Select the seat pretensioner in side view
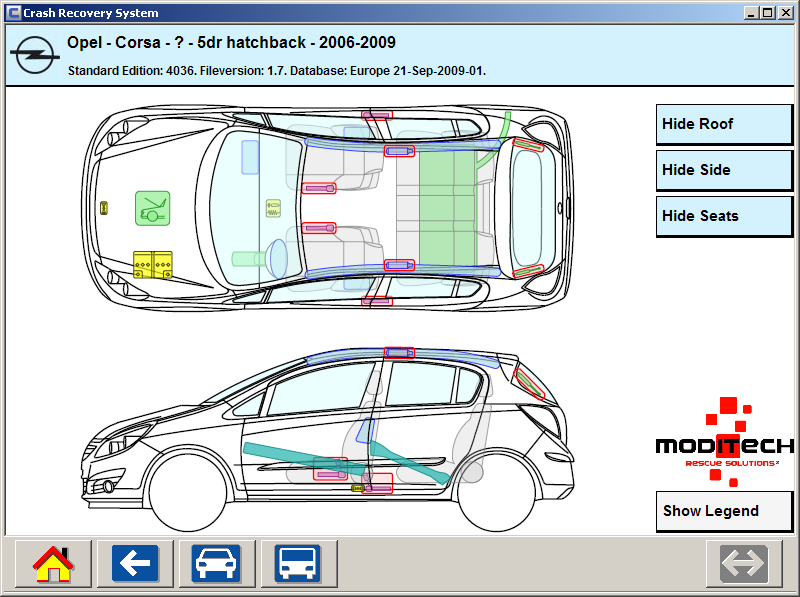This screenshot has height=597, width=800. (330, 469)
